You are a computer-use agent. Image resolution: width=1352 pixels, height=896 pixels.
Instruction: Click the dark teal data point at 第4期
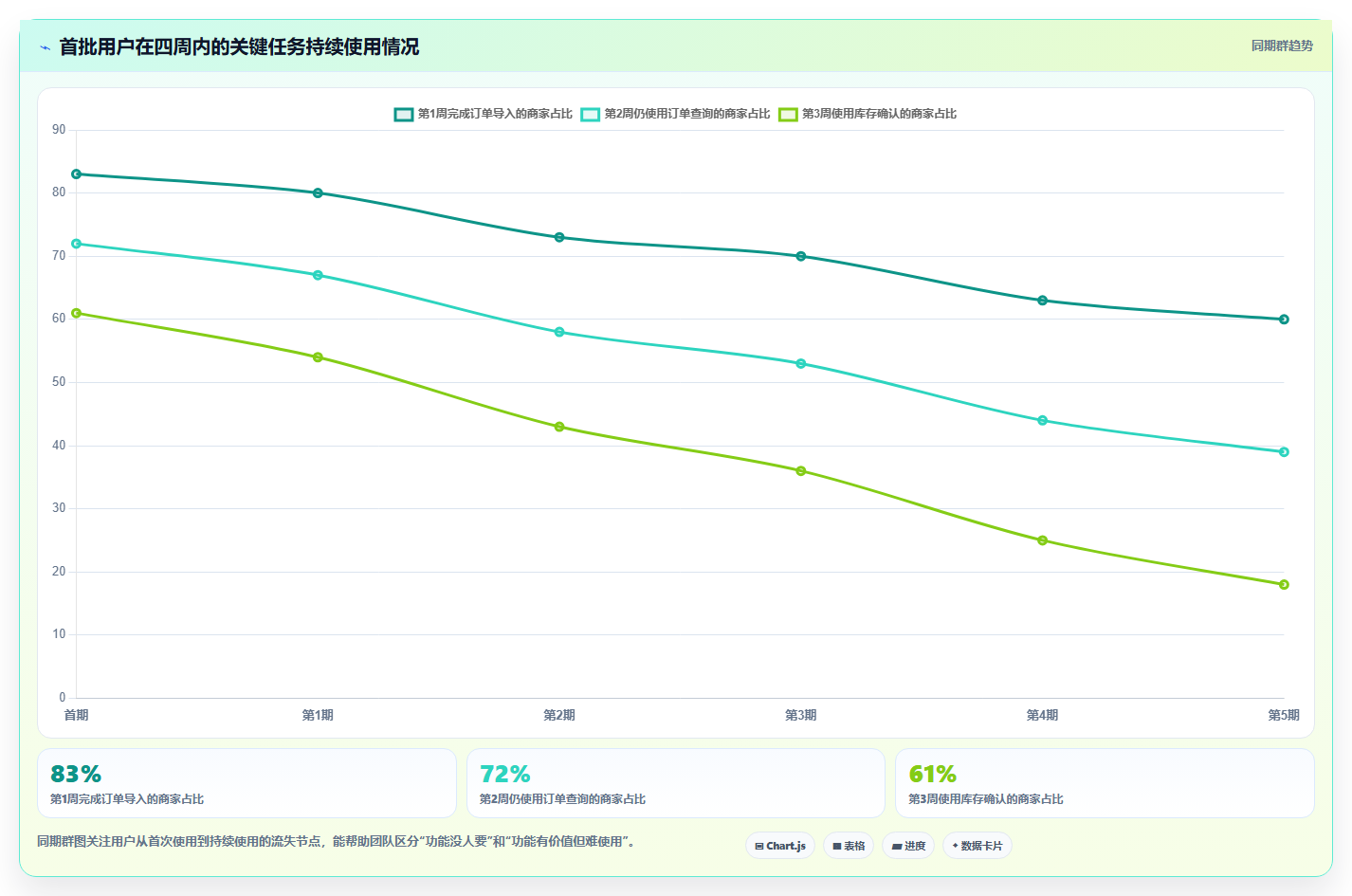1043,301
